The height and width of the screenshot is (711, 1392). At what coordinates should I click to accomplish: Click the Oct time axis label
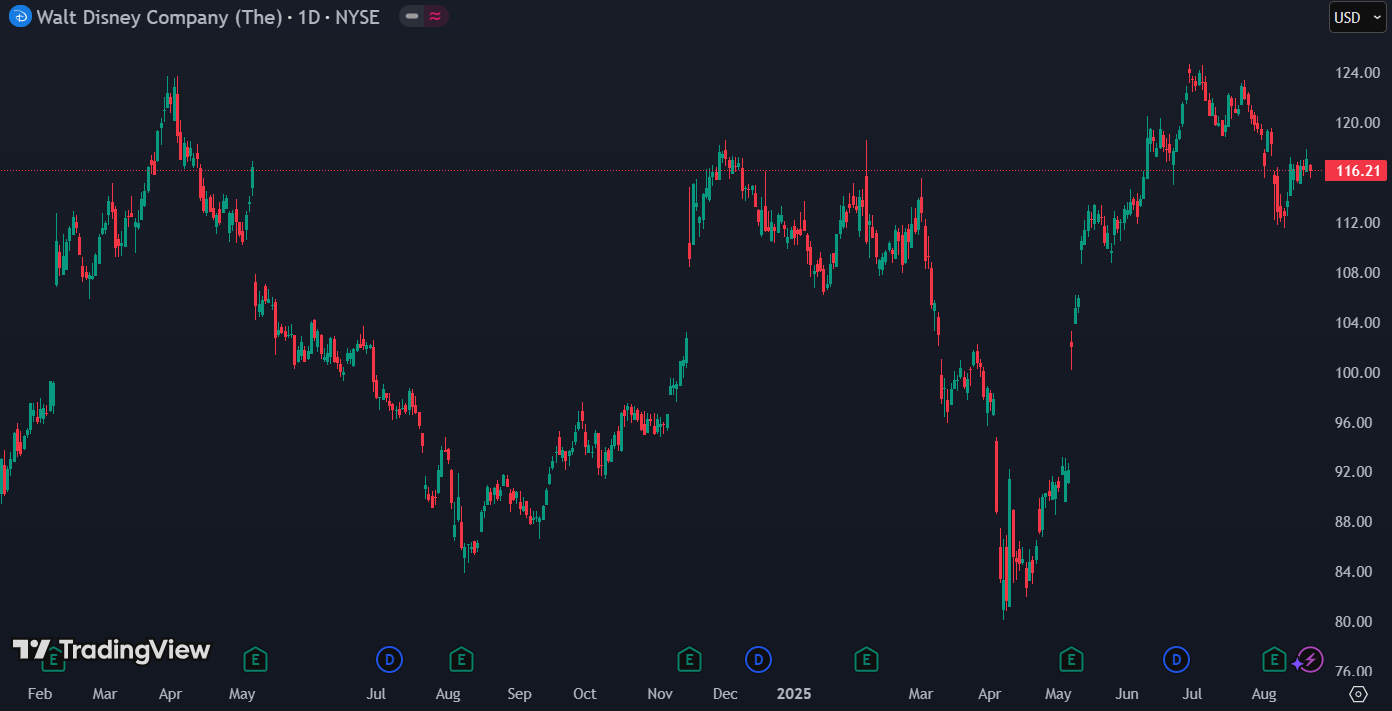click(x=584, y=694)
